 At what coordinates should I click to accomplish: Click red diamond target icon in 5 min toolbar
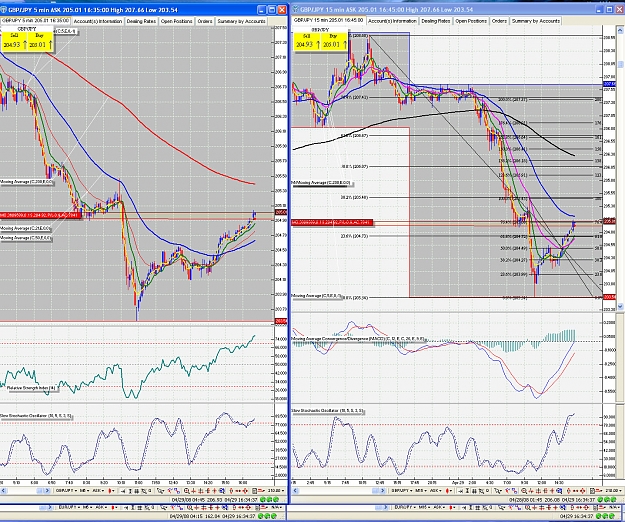tap(246, 491)
